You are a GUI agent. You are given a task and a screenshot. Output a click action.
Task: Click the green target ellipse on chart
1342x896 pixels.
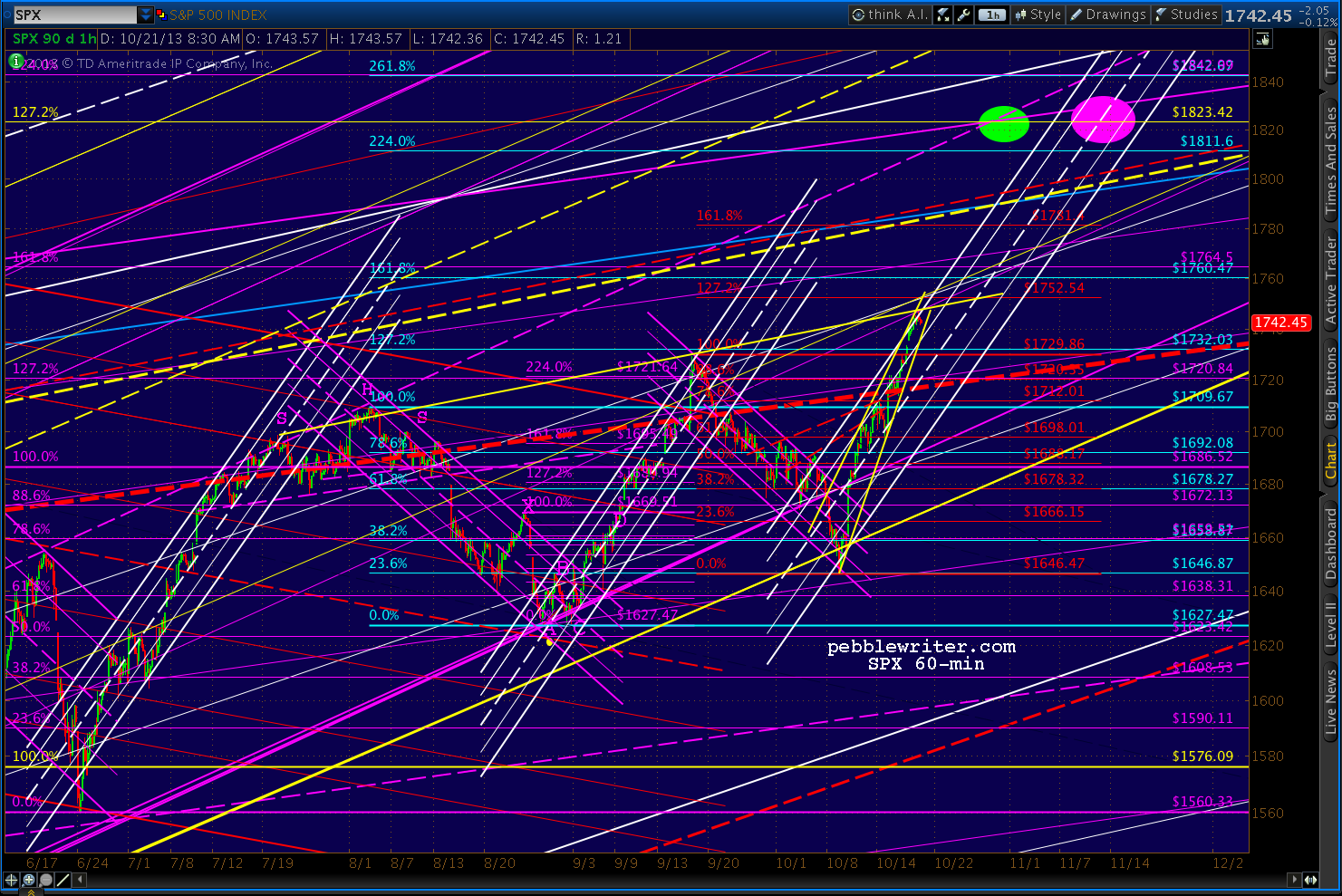[x=1004, y=124]
